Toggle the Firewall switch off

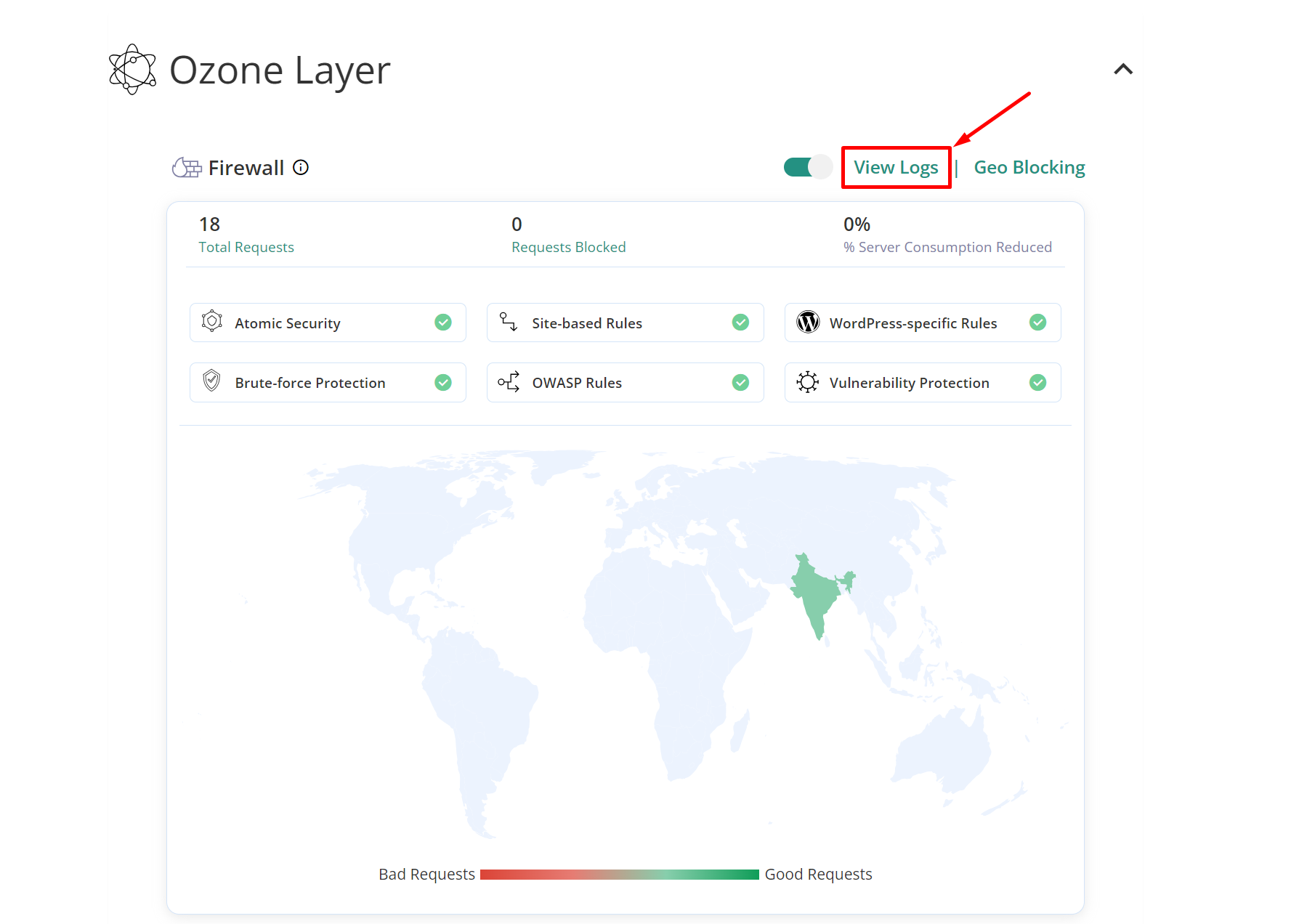(807, 167)
